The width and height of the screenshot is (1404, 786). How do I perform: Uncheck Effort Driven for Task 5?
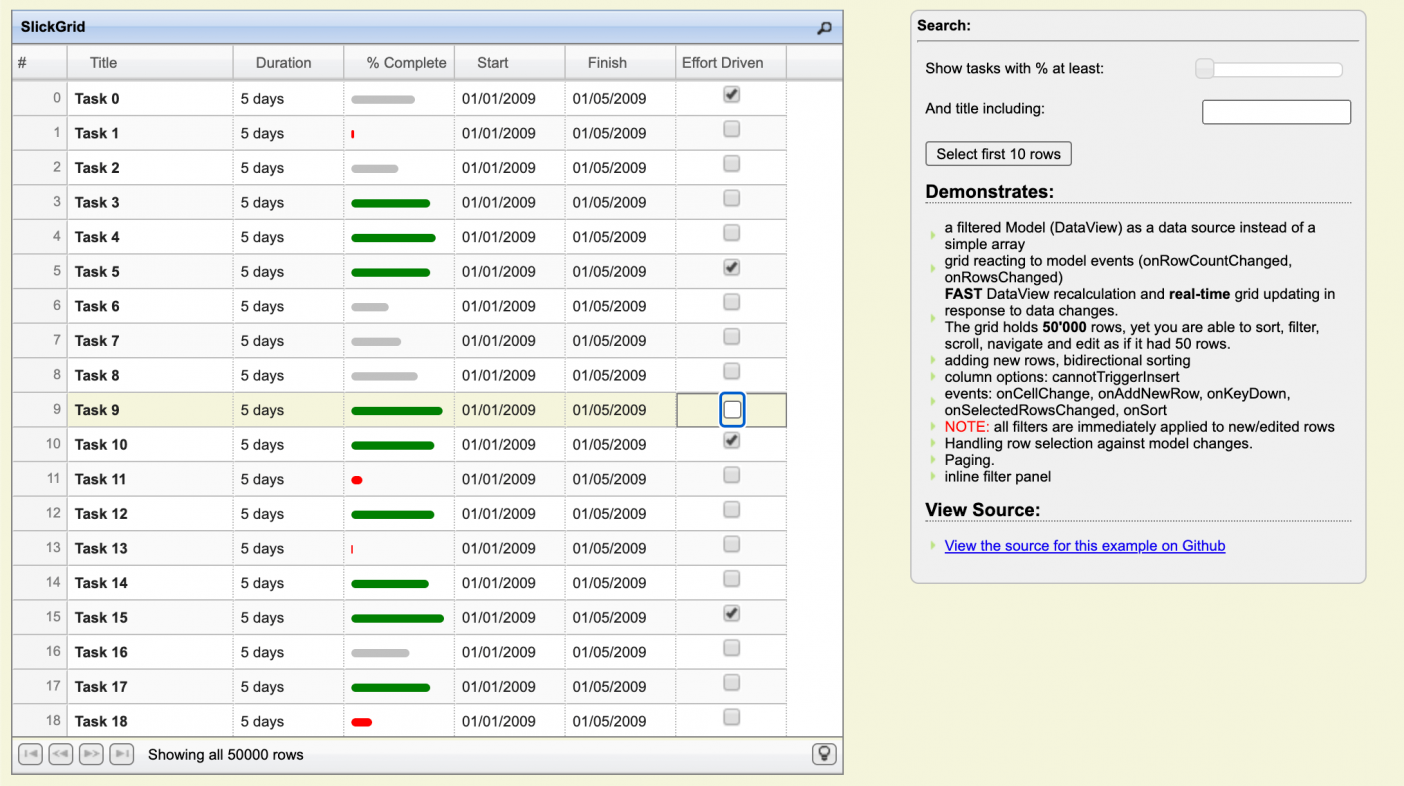pyautogui.click(x=731, y=267)
